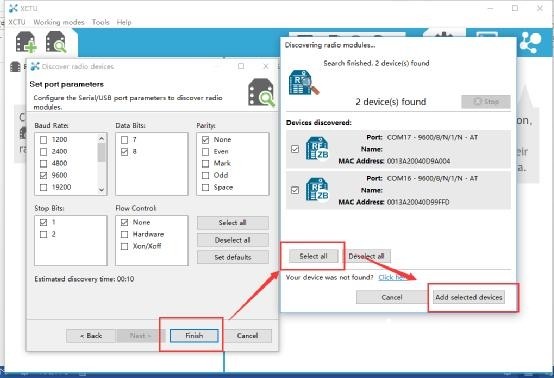Check the 4800 baud rate box
554x378 pixels.
pyautogui.click(x=43, y=164)
